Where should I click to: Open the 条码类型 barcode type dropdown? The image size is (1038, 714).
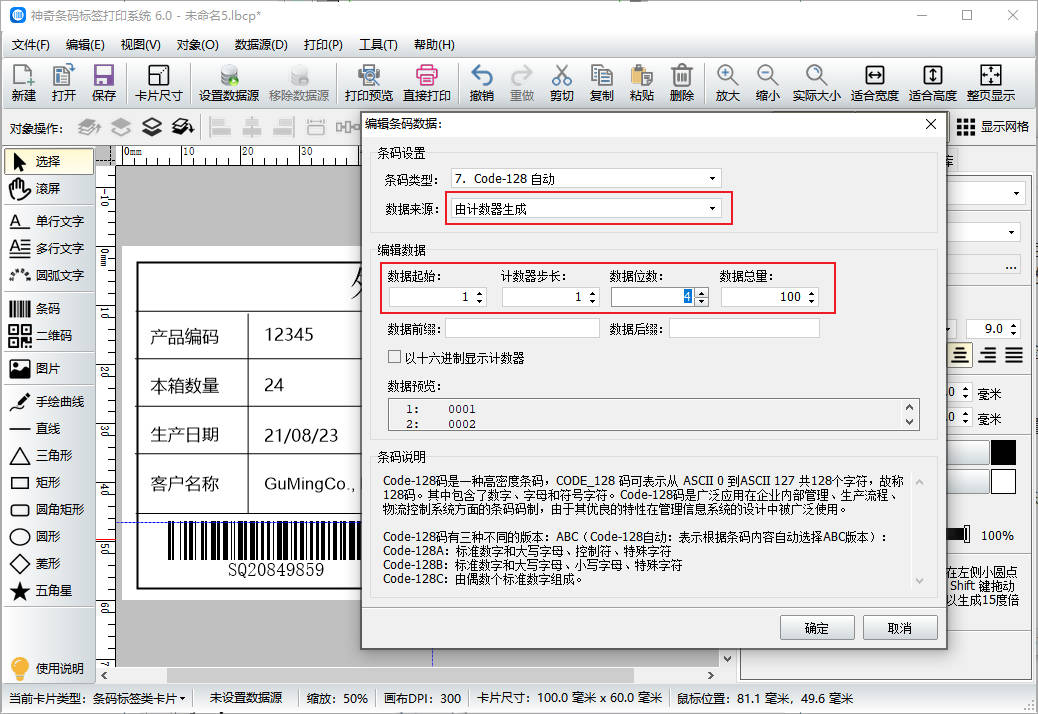pos(712,177)
